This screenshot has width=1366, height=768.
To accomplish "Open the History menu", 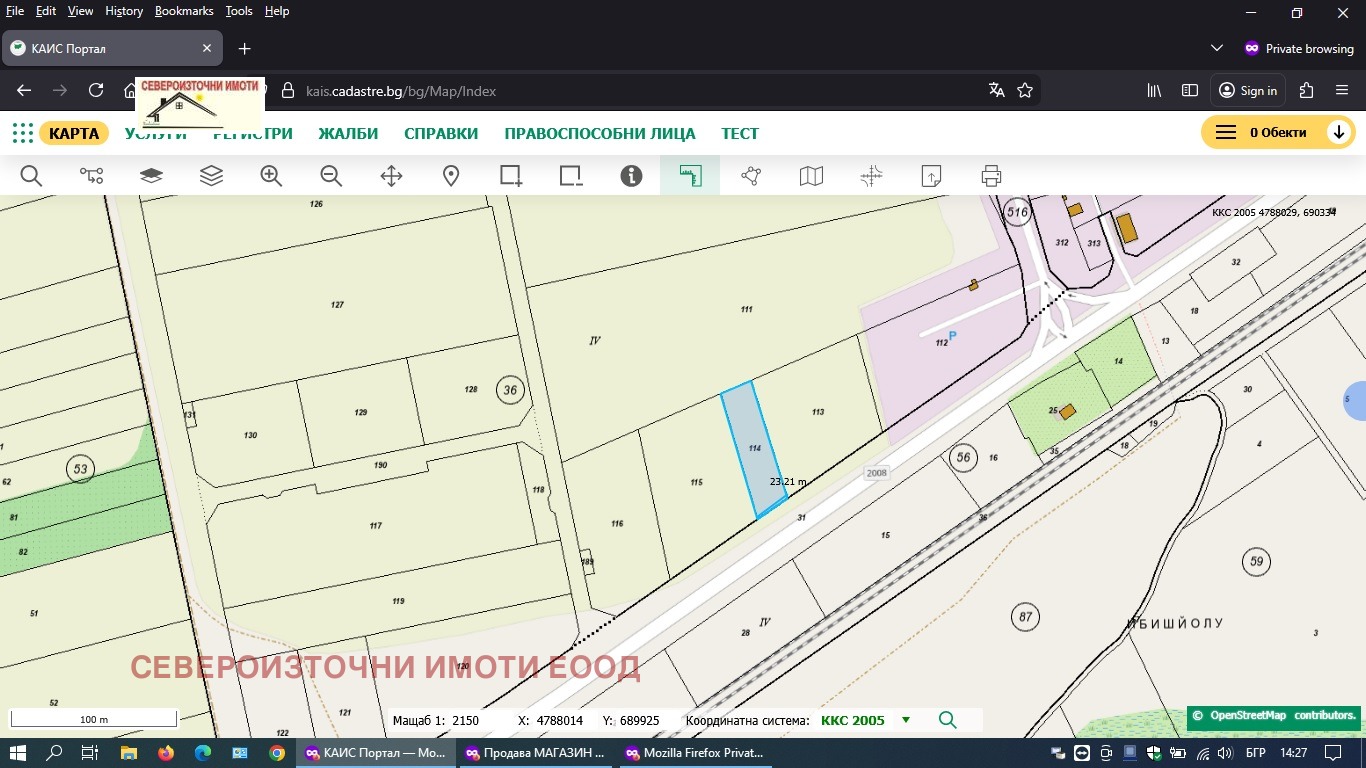I will (123, 11).
